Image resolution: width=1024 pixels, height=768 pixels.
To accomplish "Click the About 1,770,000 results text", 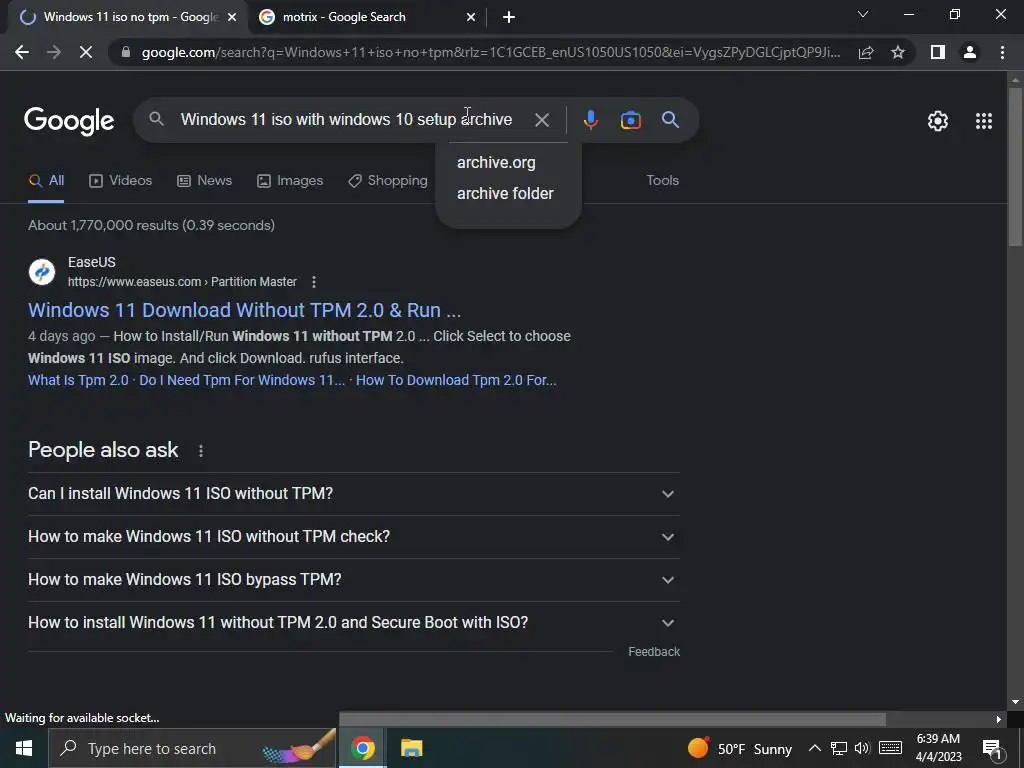I will (x=152, y=225).
